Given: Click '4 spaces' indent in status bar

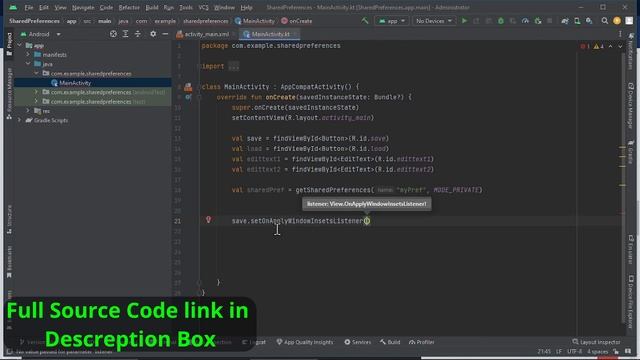Looking at the screenshot, I should click(598, 351).
